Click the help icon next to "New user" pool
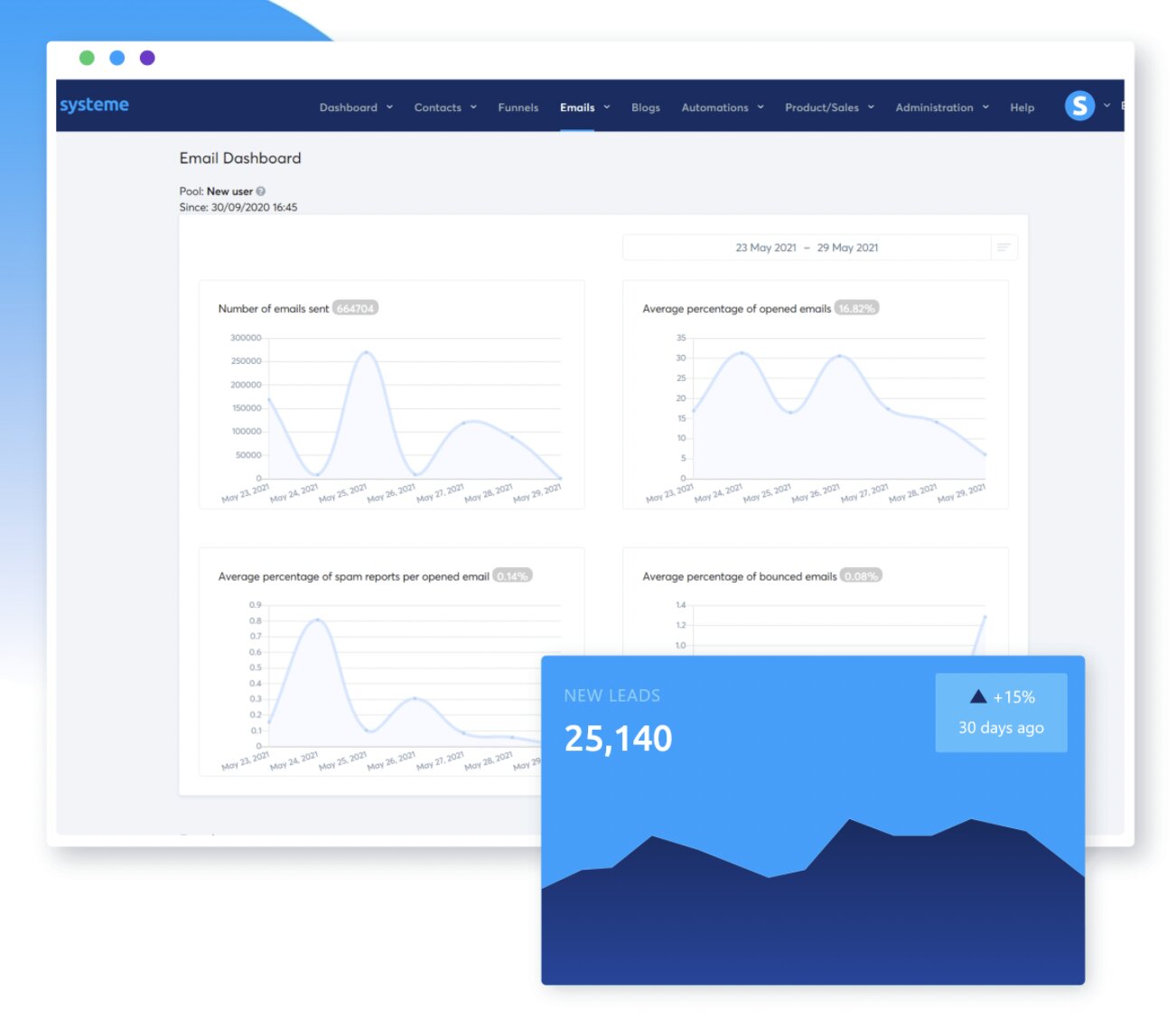1176x1017 pixels. coord(260,191)
